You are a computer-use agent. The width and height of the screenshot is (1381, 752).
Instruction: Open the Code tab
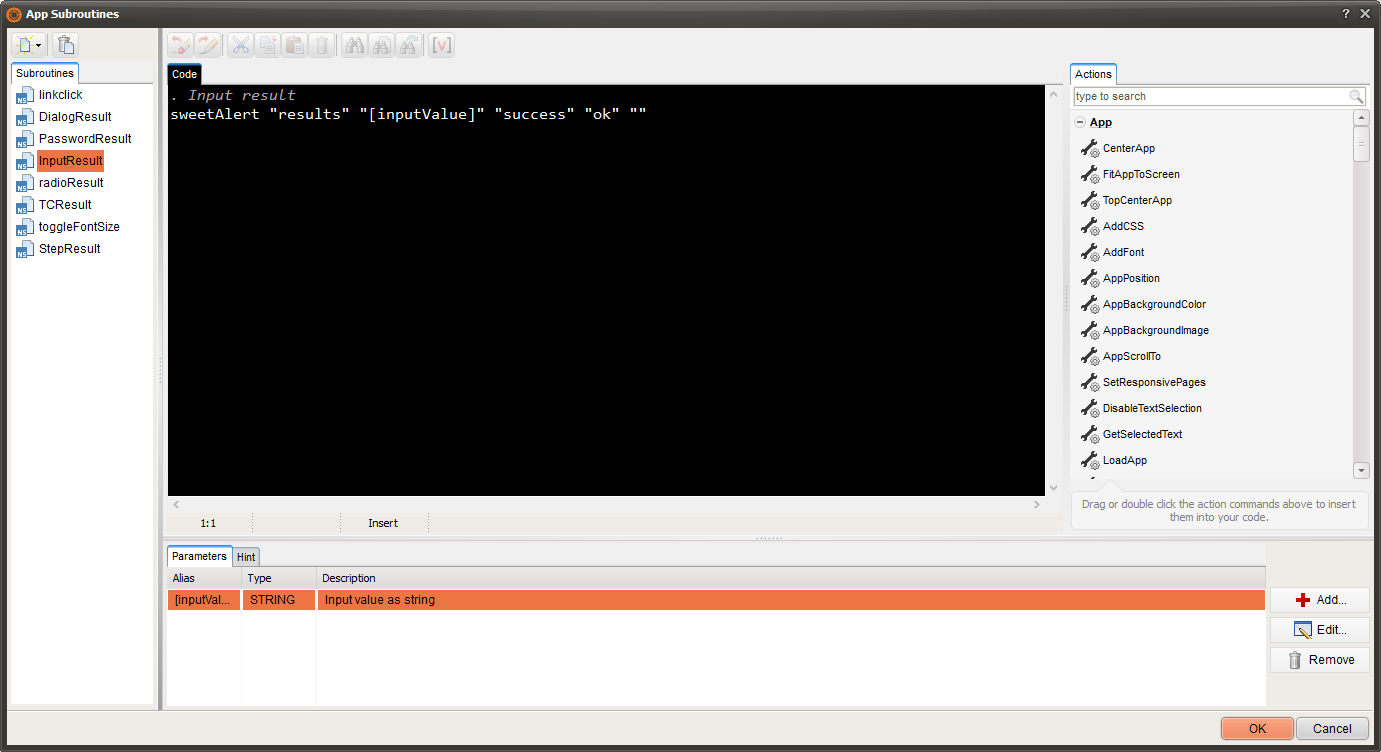[x=184, y=74]
